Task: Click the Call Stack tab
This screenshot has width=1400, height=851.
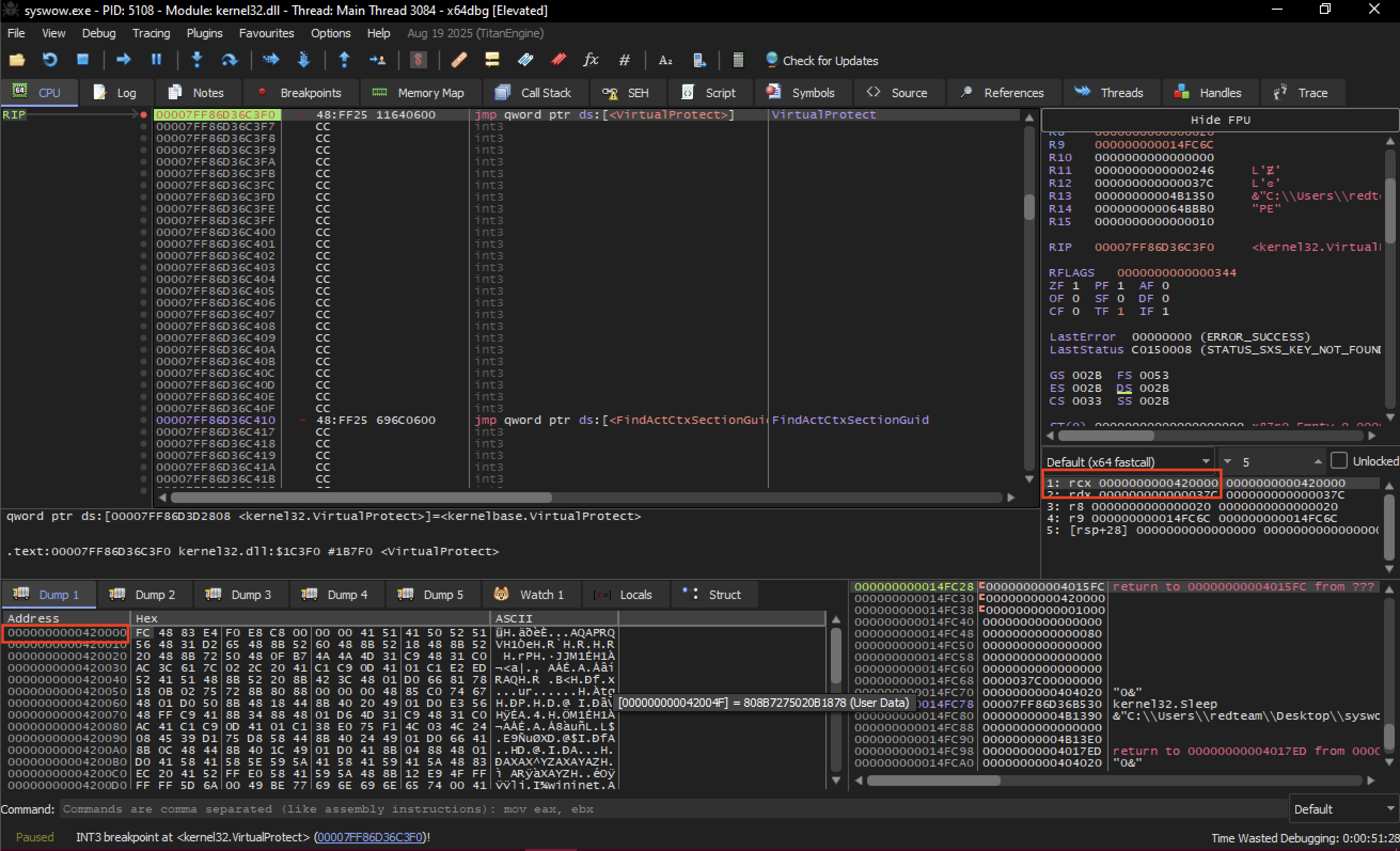Action: point(534,92)
